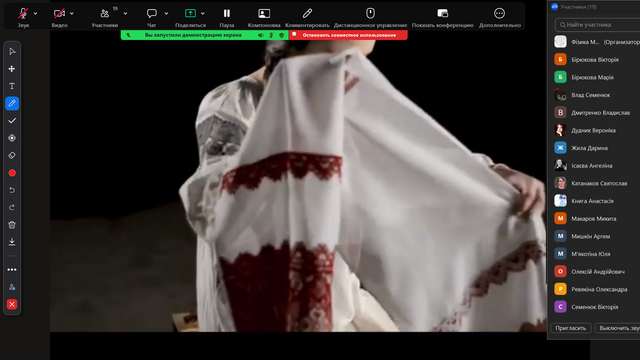Start camera via Видео icon
The height and width of the screenshot is (360, 640).
pyautogui.click(x=59, y=13)
